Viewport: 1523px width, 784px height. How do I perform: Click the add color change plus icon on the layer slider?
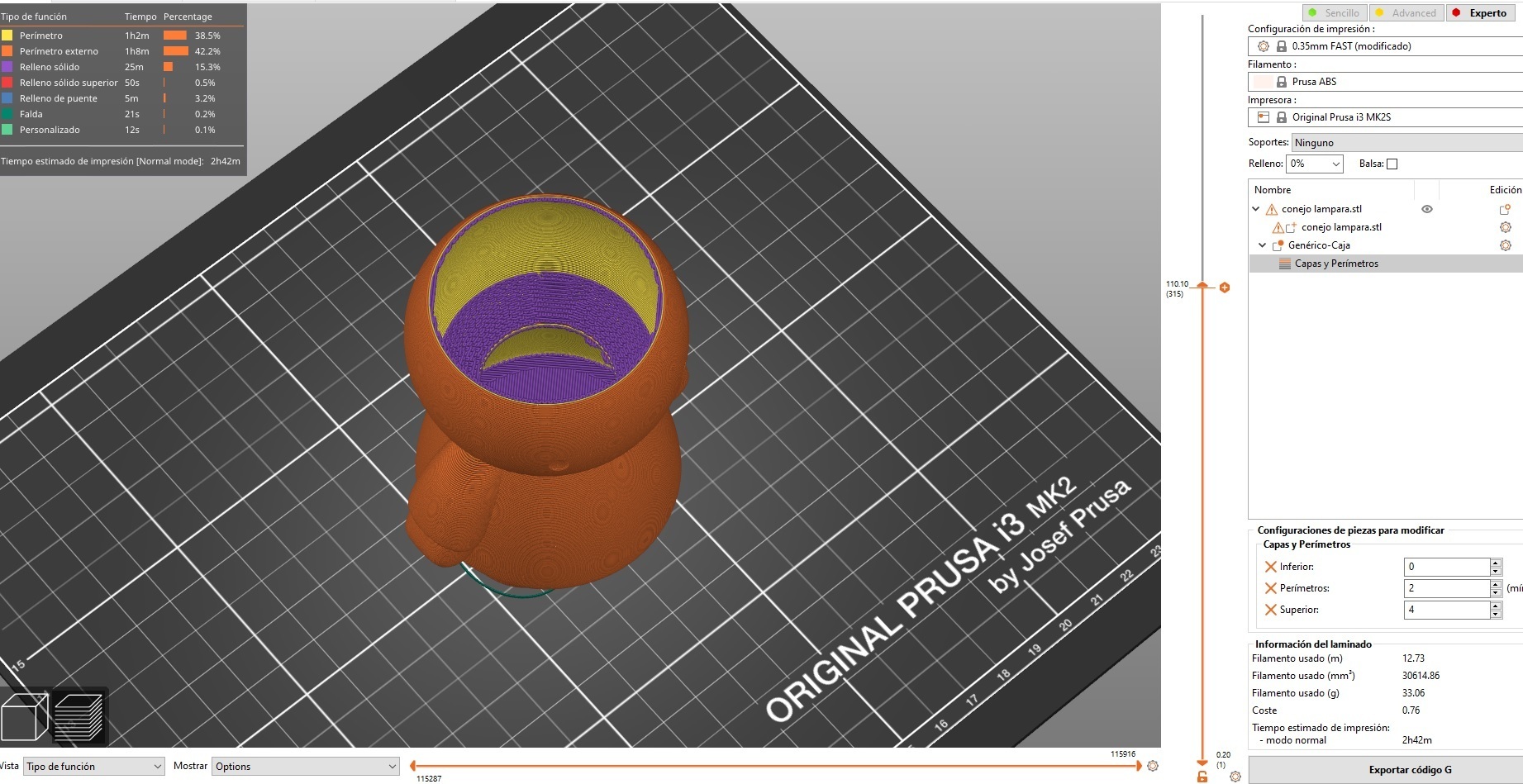coord(1225,287)
